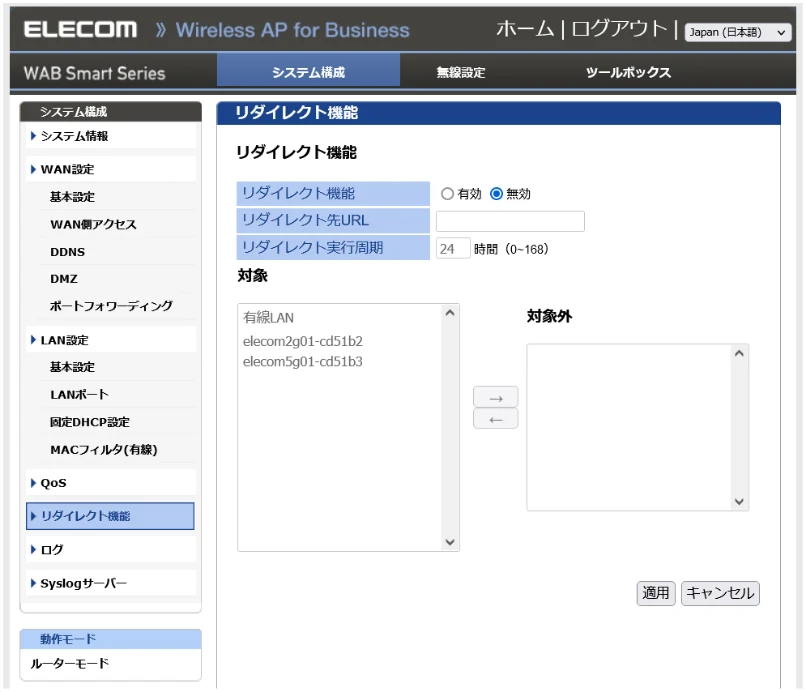Click down arrow of 対象外 list scrollbar
Viewport: 806px width, 692px height.
pyautogui.click(x=739, y=501)
